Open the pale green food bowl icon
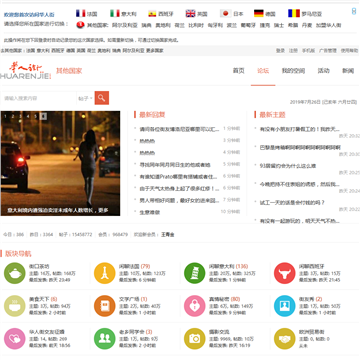The image size is (360, 360). pos(15,306)
